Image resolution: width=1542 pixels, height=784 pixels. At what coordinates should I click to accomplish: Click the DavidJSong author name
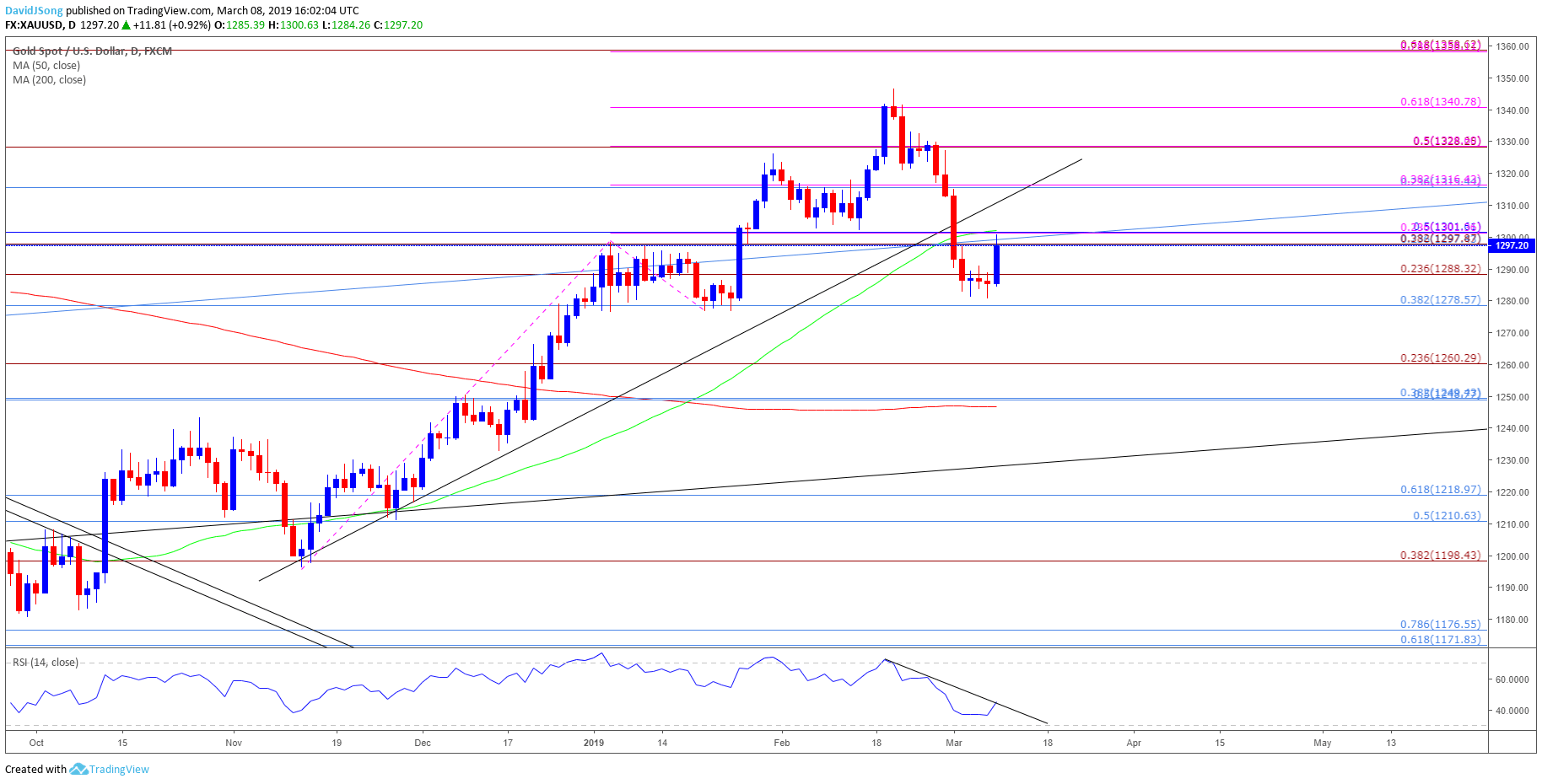(34, 11)
